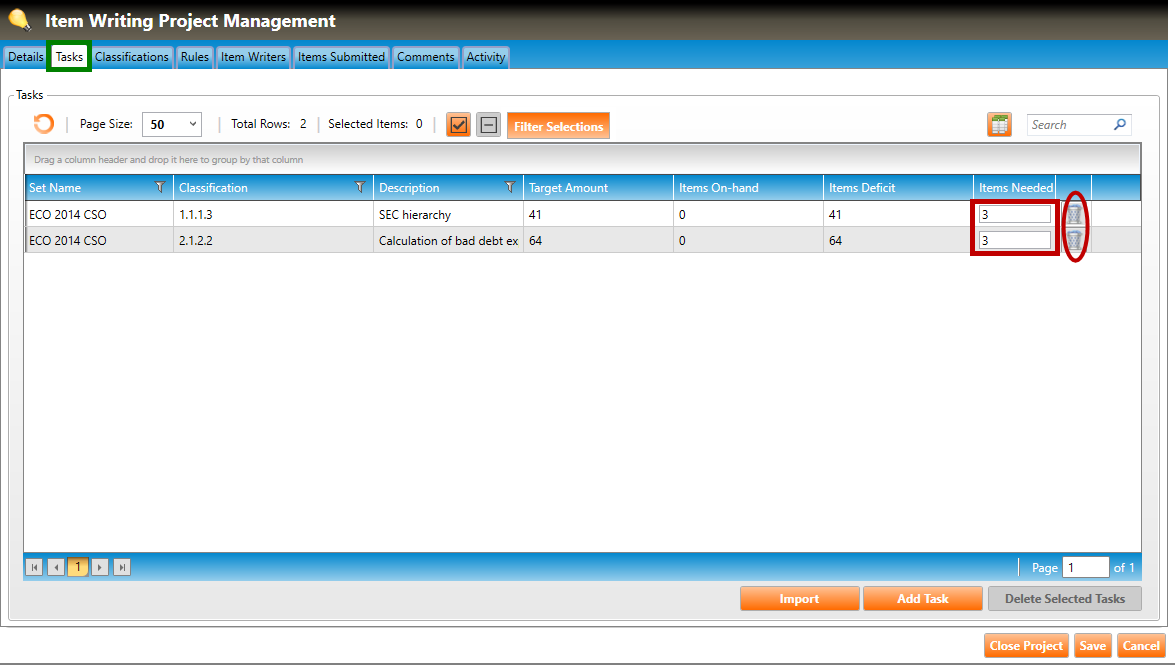Screen dimensions: 1175x665
Task: Toggle the Filter Selections button
Action: 558,126
